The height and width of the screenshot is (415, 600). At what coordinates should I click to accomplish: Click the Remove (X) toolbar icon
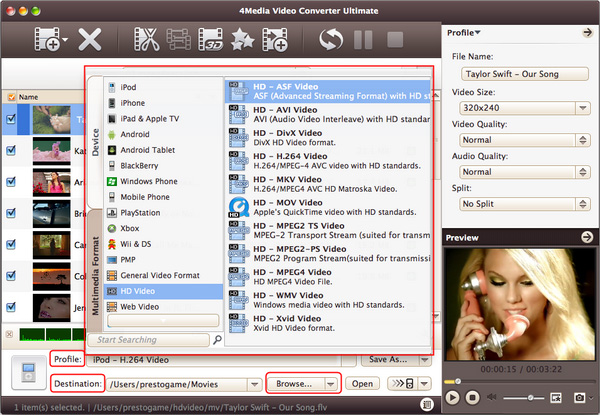[91, 40]
